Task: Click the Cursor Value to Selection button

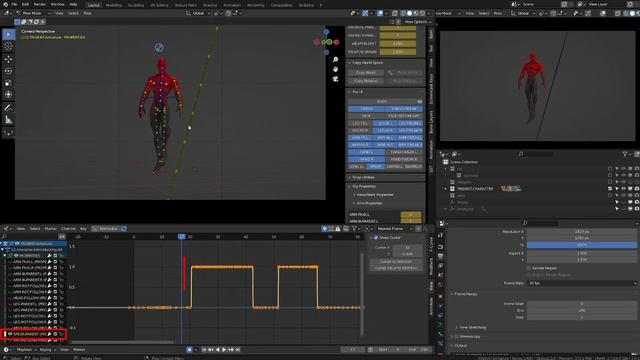Action: pos(396,268)
